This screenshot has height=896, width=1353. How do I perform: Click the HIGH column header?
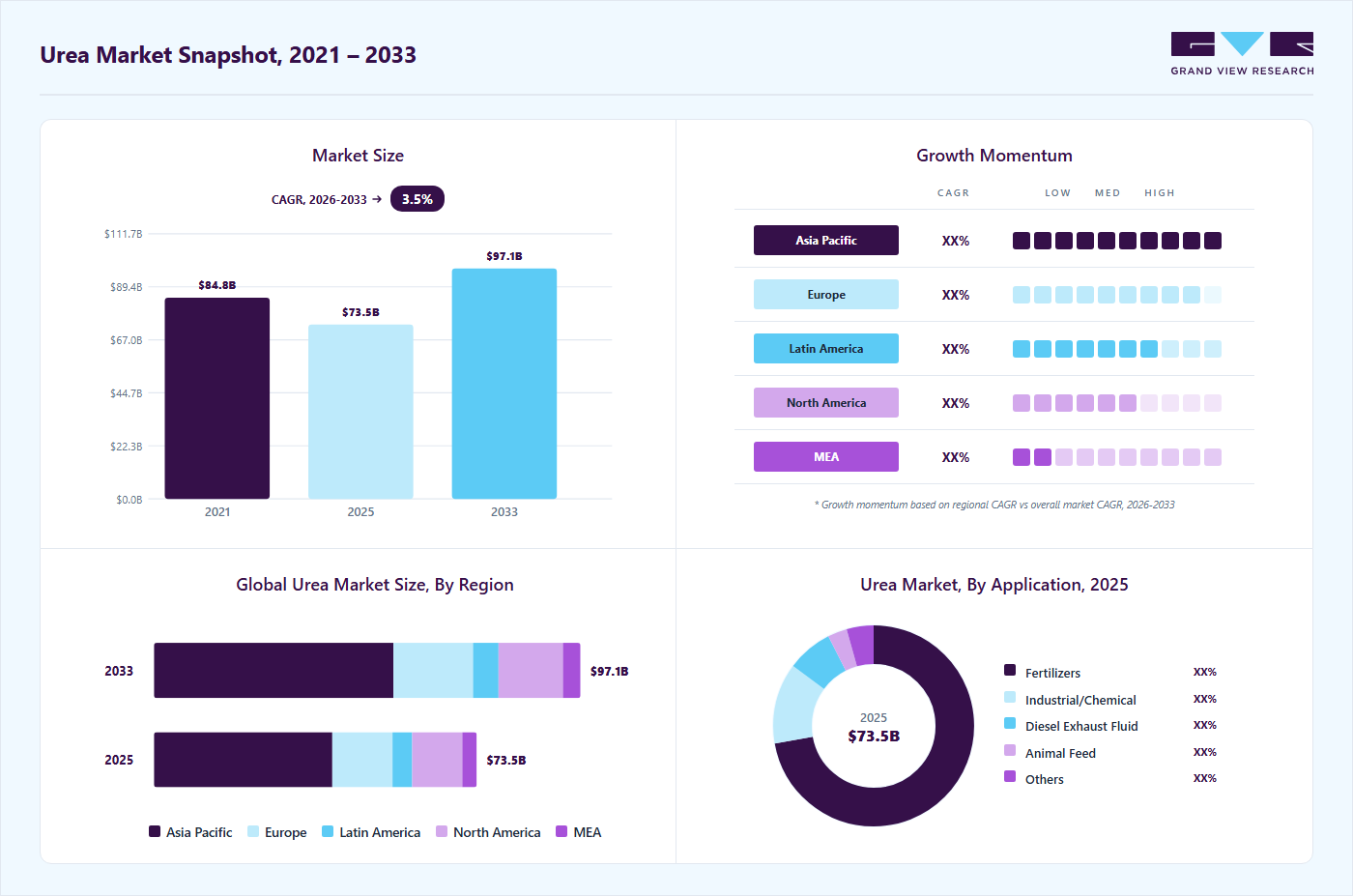coord(1160,192)
